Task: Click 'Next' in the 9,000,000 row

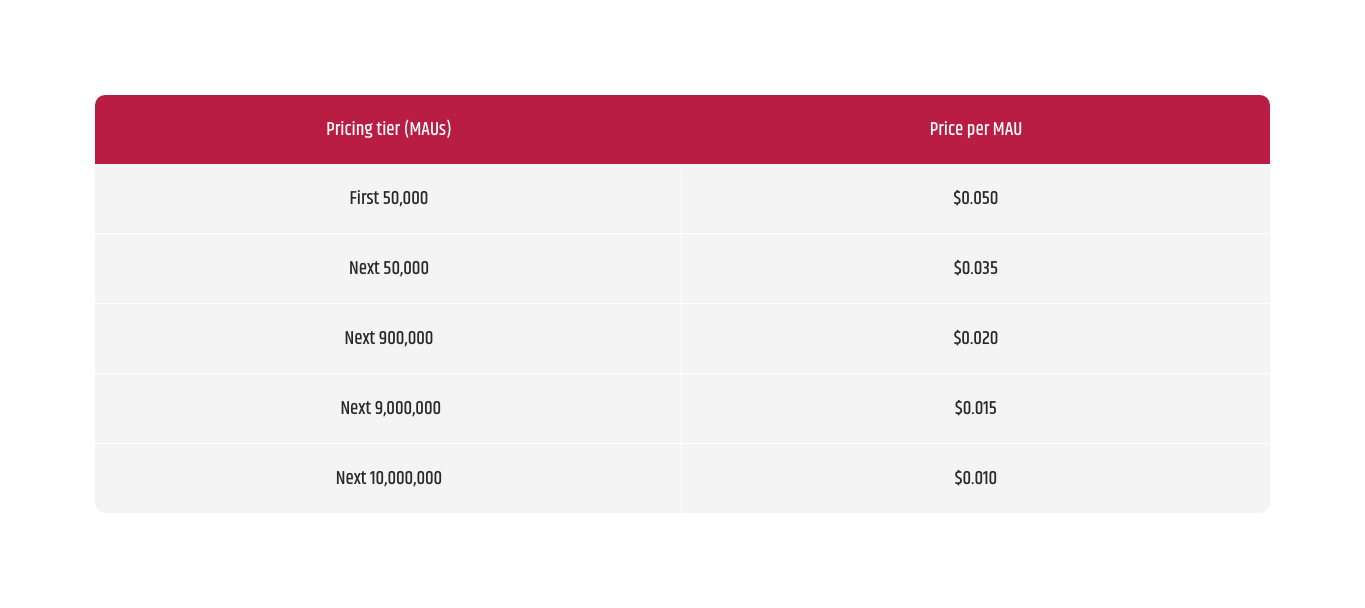Action: [x=355, y=408]
